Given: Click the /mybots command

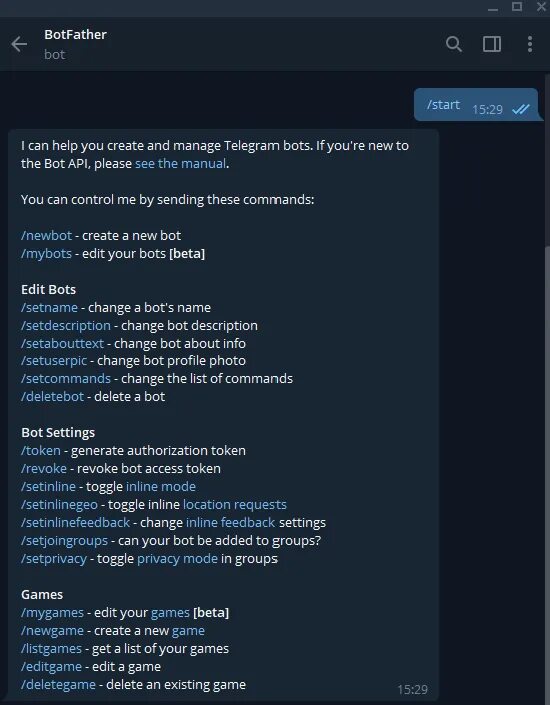Looking at the screenshot, I should (46, 253).
